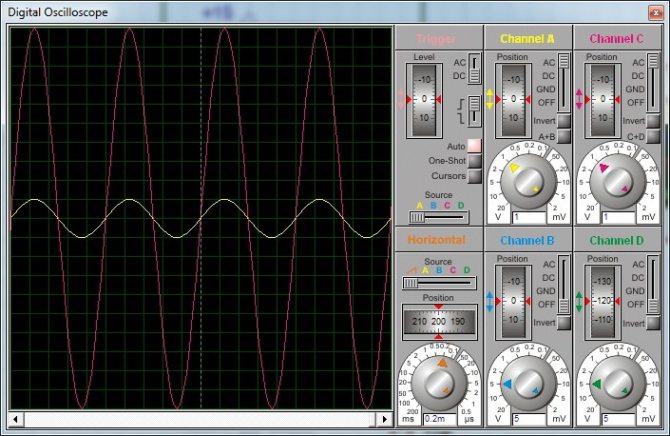Image resolution: width=670 pixels, height=436 pixels.
Task: Click the Channel A Position thumbwheel
Action: coord(513,100)
